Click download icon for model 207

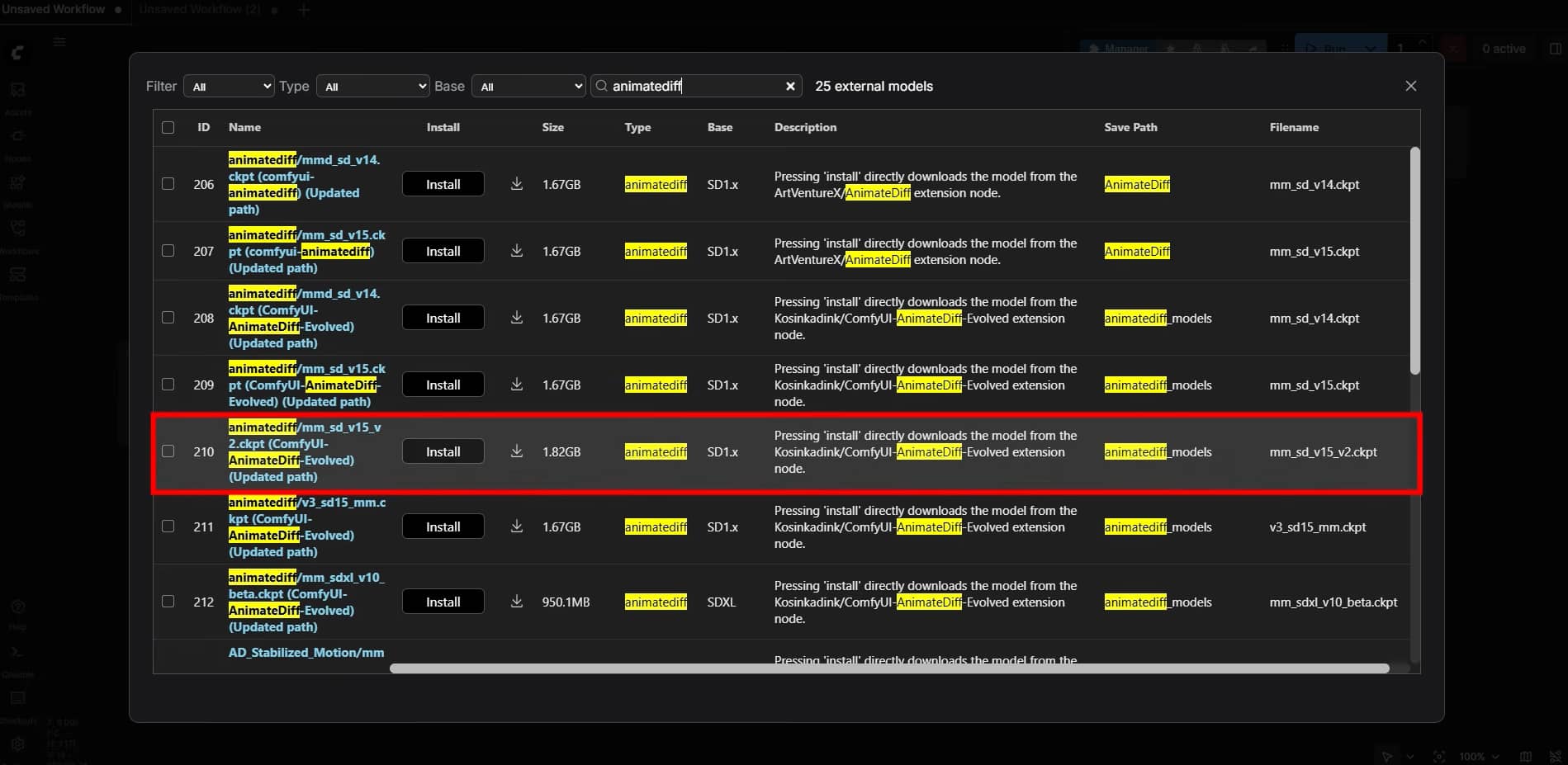(517, 250)
